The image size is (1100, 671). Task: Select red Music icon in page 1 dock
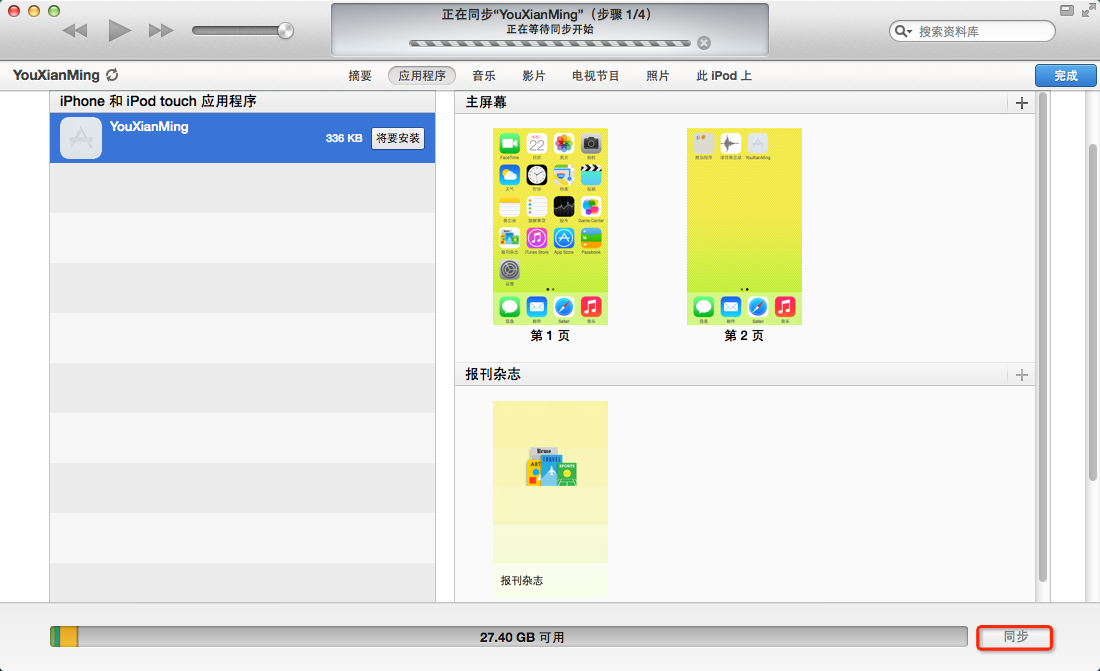tap(591, 307)
